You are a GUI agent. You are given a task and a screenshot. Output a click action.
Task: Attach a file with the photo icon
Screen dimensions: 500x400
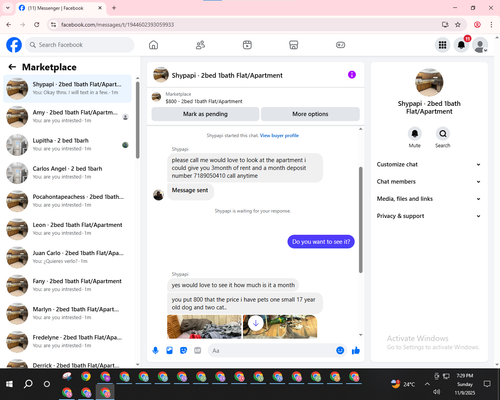[169, 350]
